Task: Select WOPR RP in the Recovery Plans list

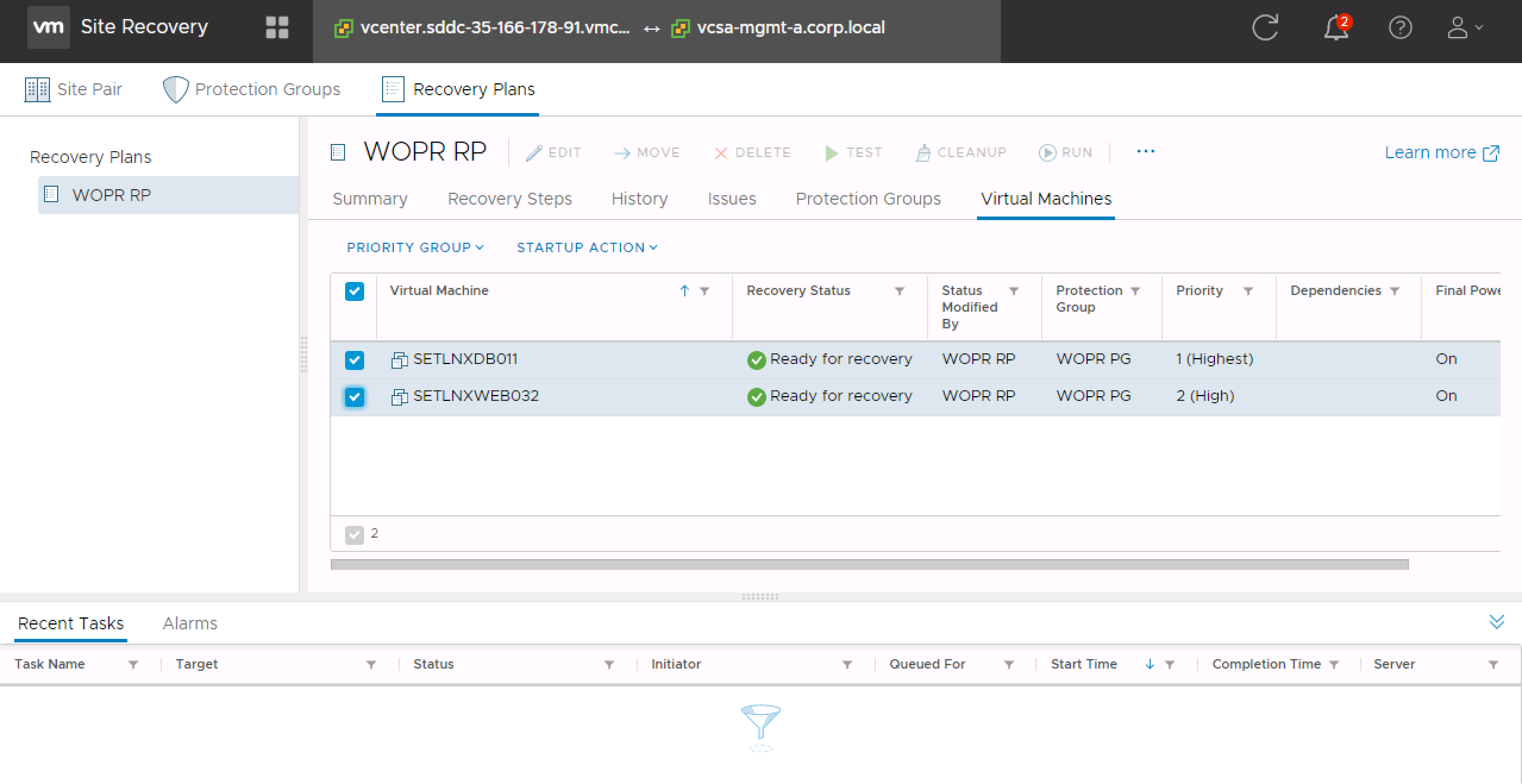Action: pyautogui.click(x=168, y=195)
